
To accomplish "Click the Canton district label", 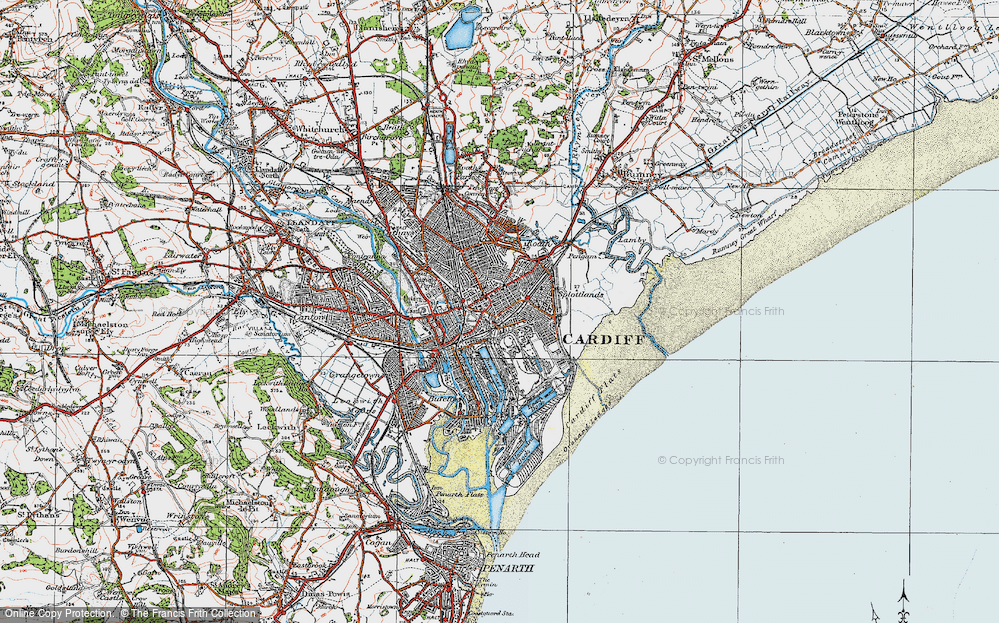I will (x=313, y=317).
